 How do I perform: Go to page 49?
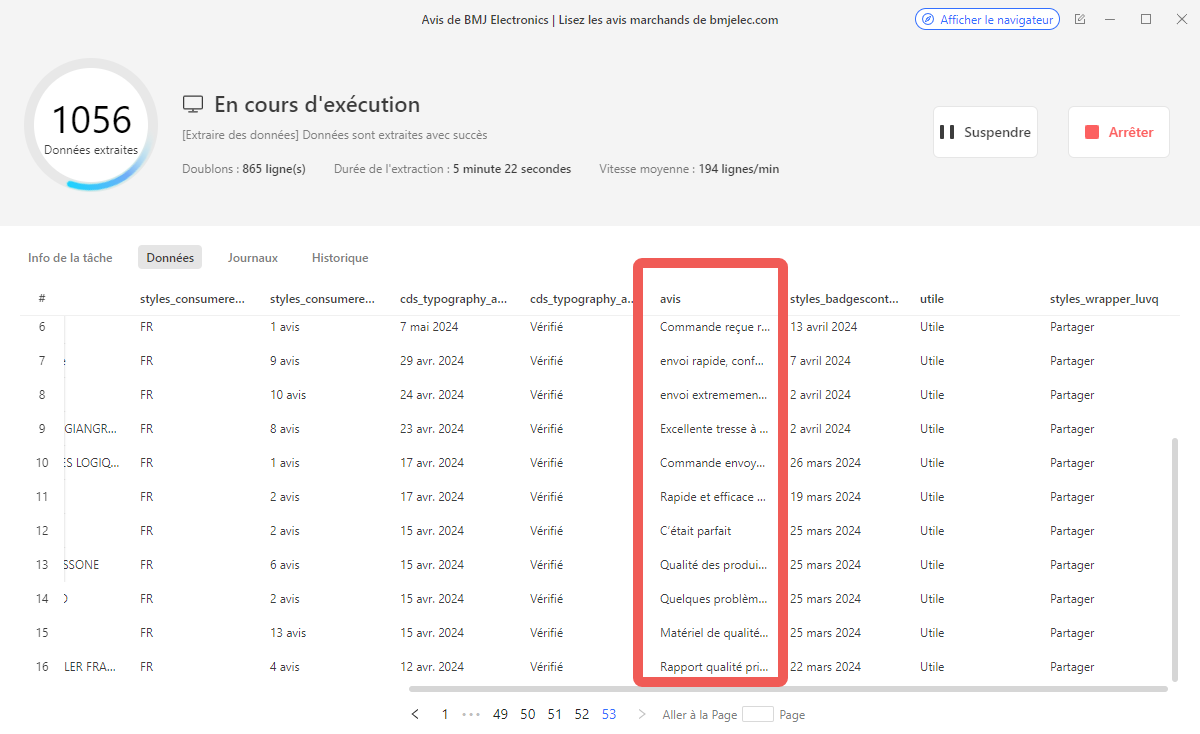(500, 714)
